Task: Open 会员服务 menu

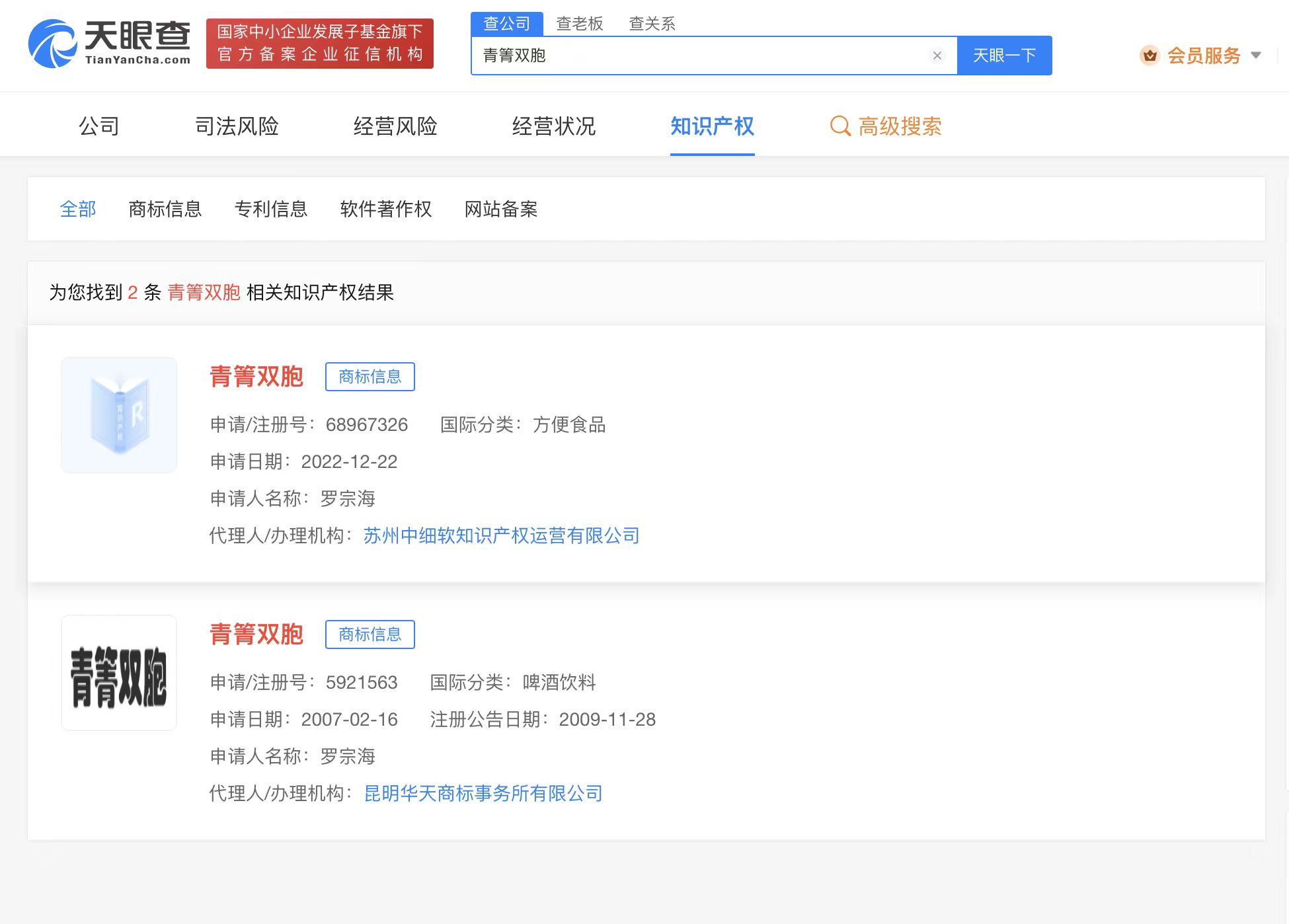Action: pyautogui.click(x=1204, y=56)
